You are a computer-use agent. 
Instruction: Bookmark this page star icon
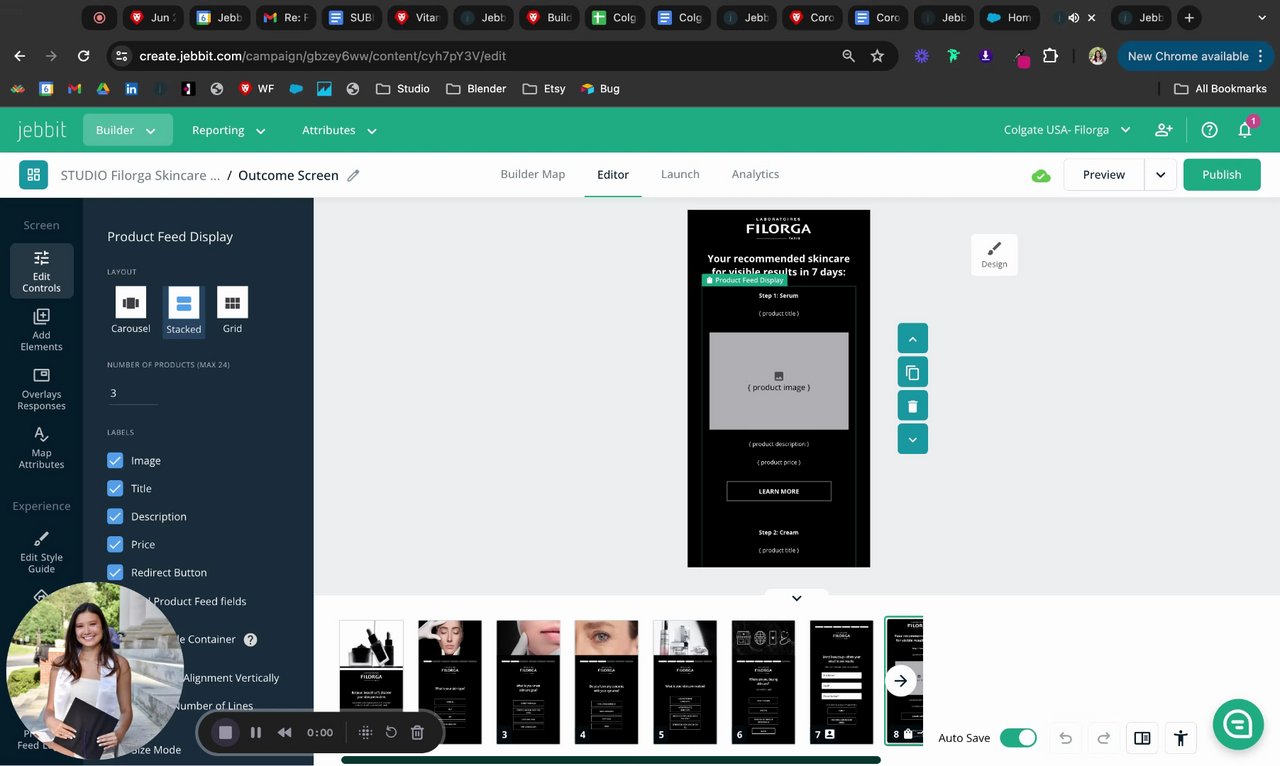(877, 56)
